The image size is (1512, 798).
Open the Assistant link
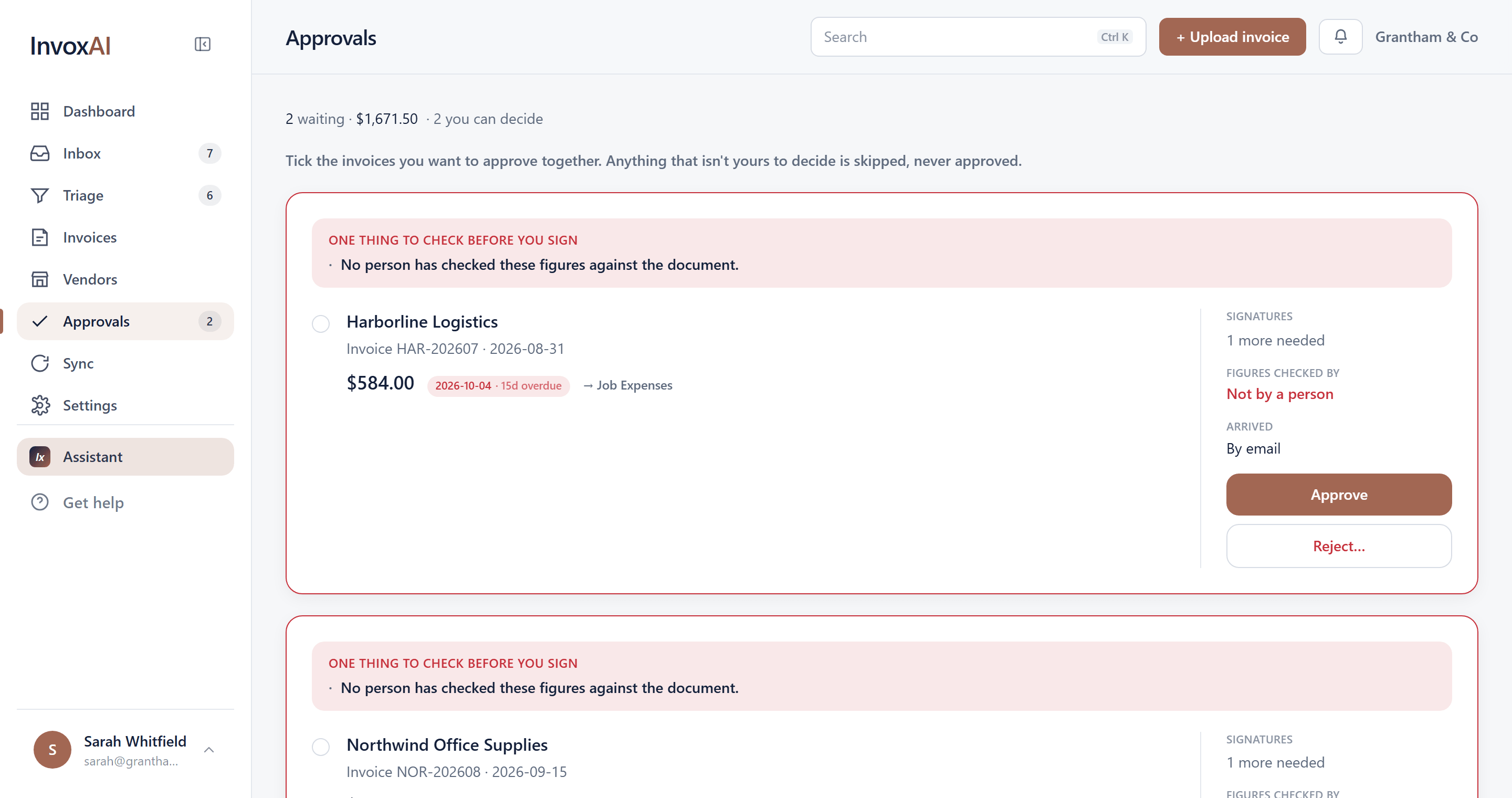click(125, 457)
